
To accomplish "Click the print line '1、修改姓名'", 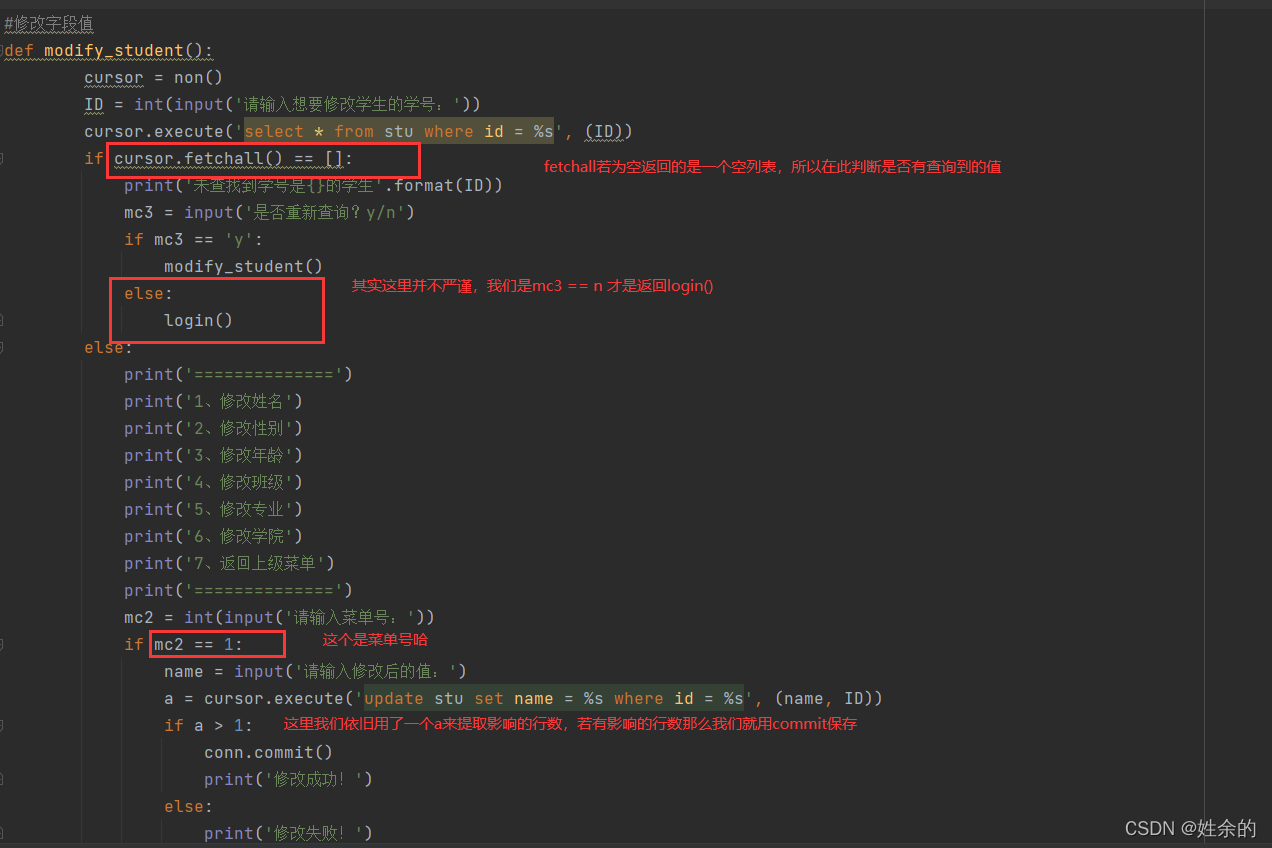I will pyautogui.click(x=213, y=401).
